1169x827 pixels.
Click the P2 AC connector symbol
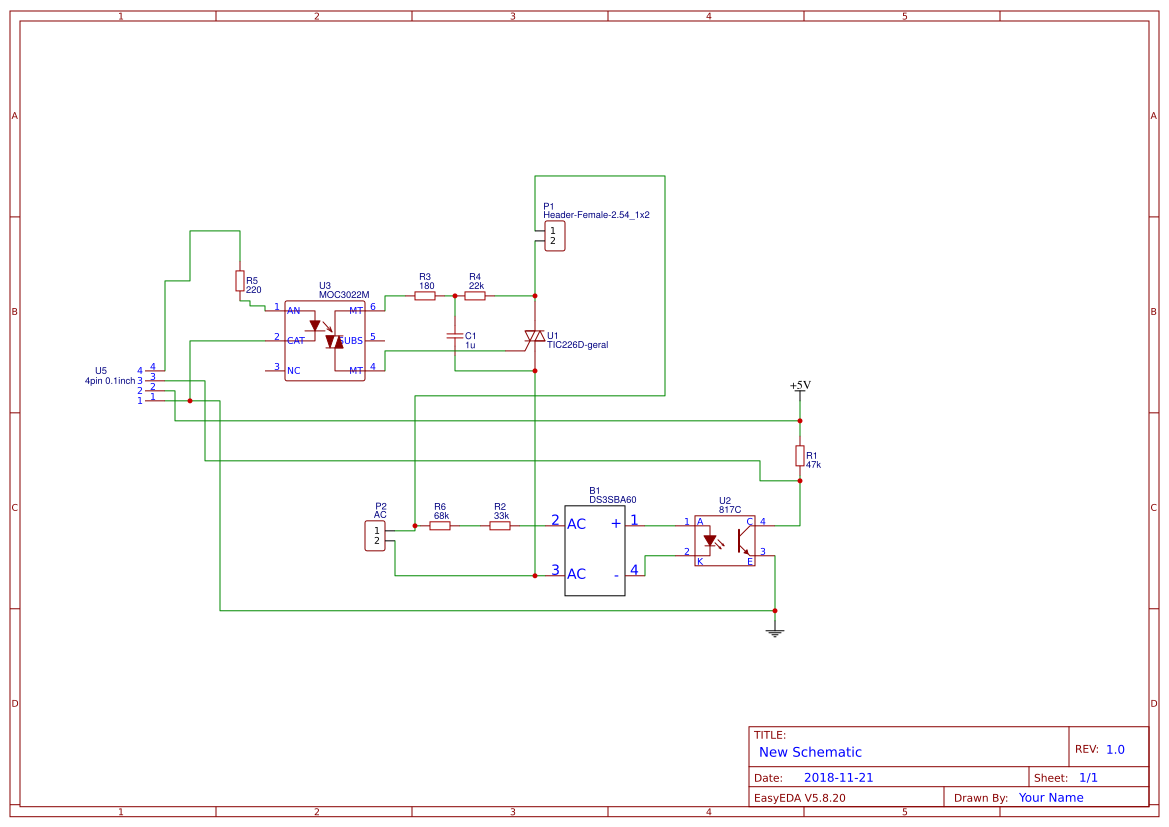point(375,536)
